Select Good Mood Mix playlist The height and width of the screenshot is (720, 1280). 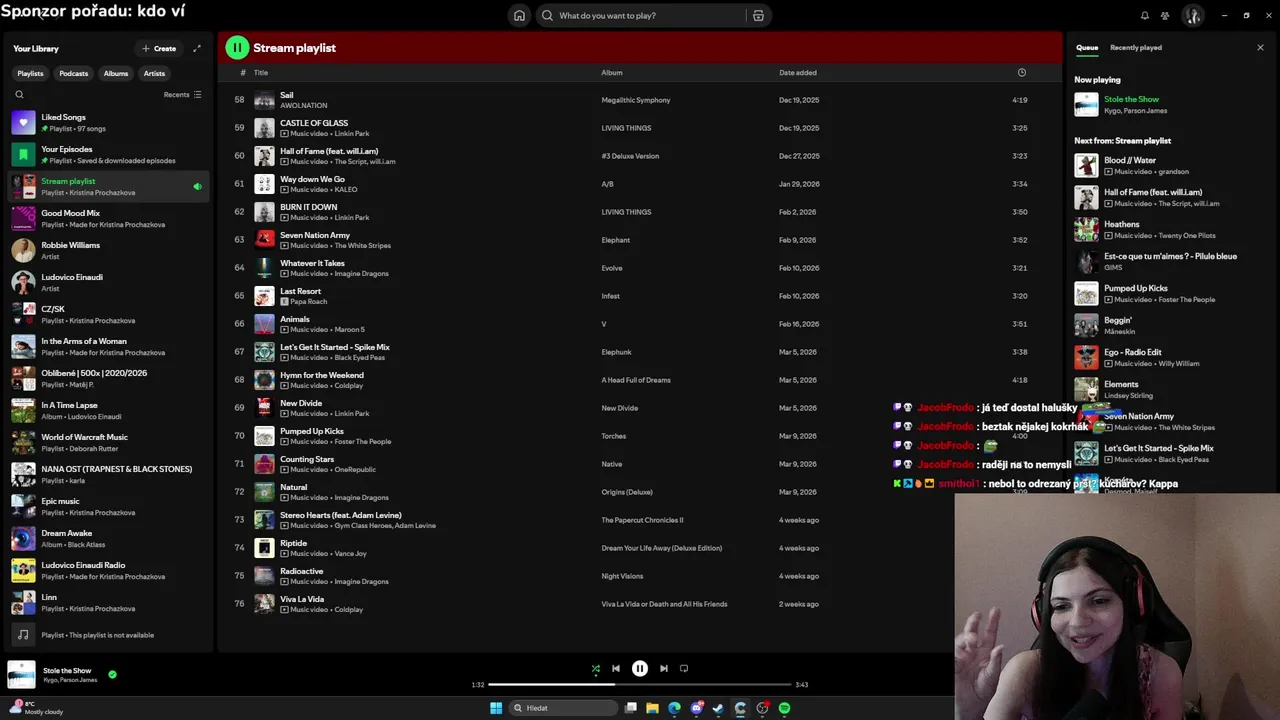click(x=109, y=219)
